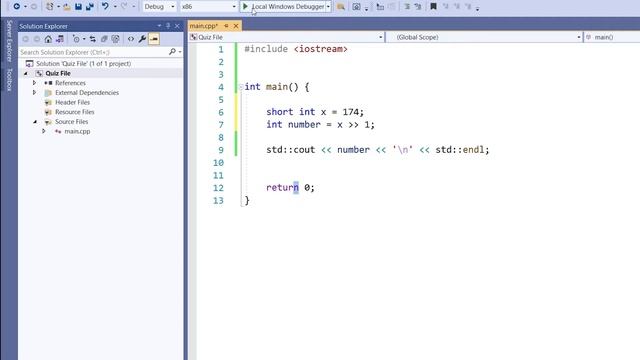Click the Open File folder icon
Screen dimensions: 640x360
click(x=67, y=7)
